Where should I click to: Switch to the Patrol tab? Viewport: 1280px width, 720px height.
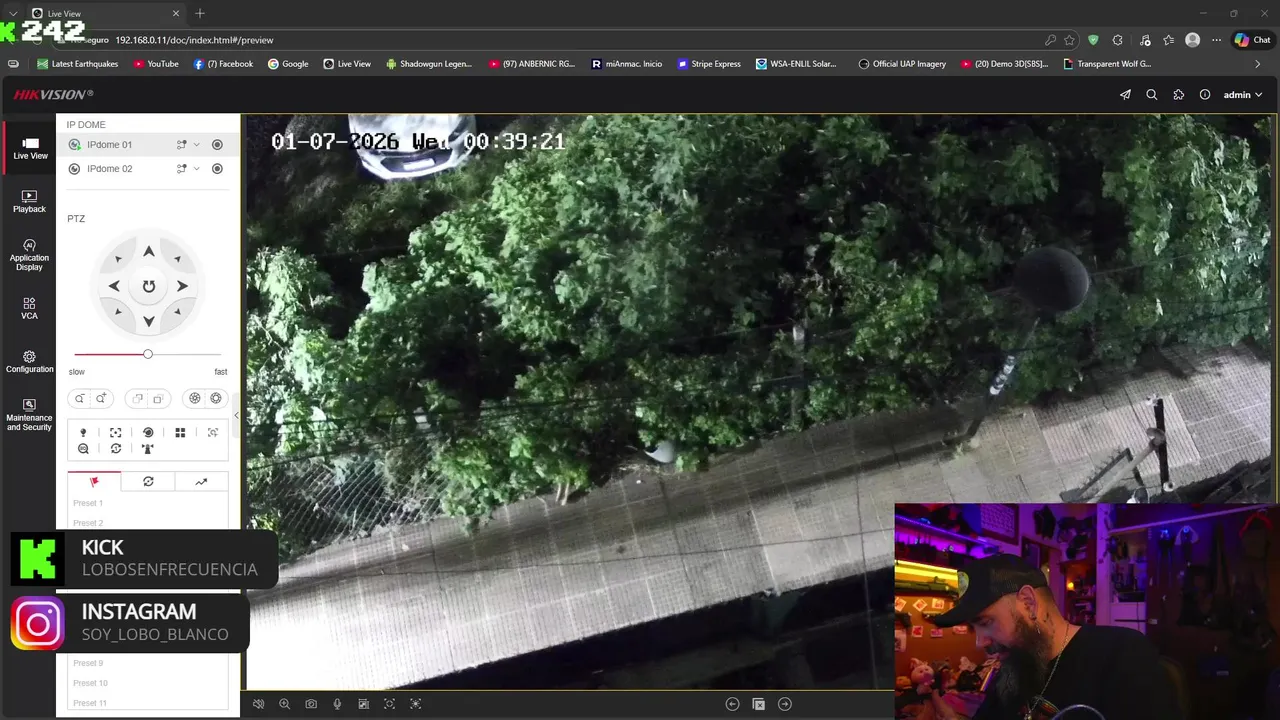pyautogui.click(x=148, y=482)
